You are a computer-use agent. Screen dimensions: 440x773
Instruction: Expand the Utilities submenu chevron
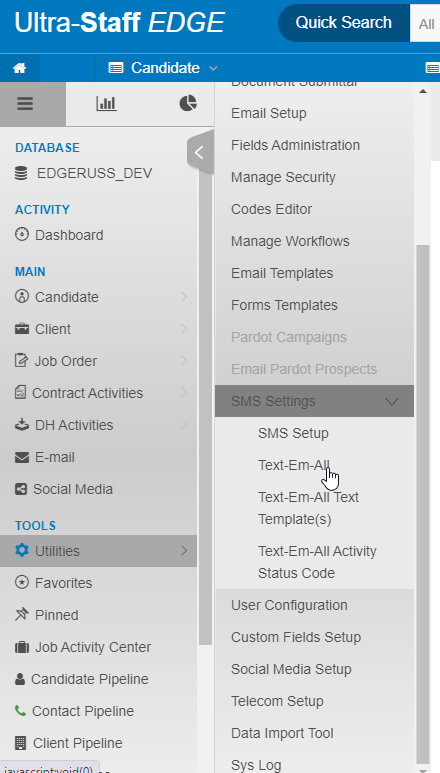pos(184,550)
